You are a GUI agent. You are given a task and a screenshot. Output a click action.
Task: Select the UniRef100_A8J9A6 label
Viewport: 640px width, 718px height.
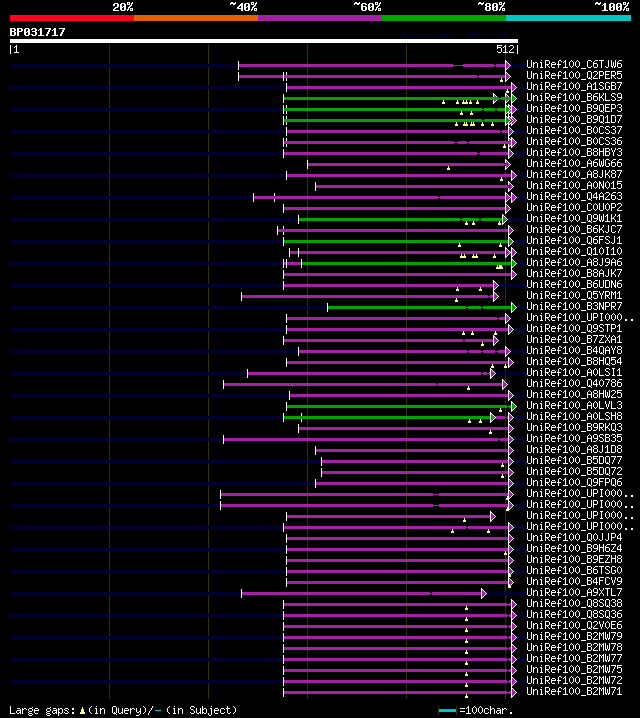point(574,262)
